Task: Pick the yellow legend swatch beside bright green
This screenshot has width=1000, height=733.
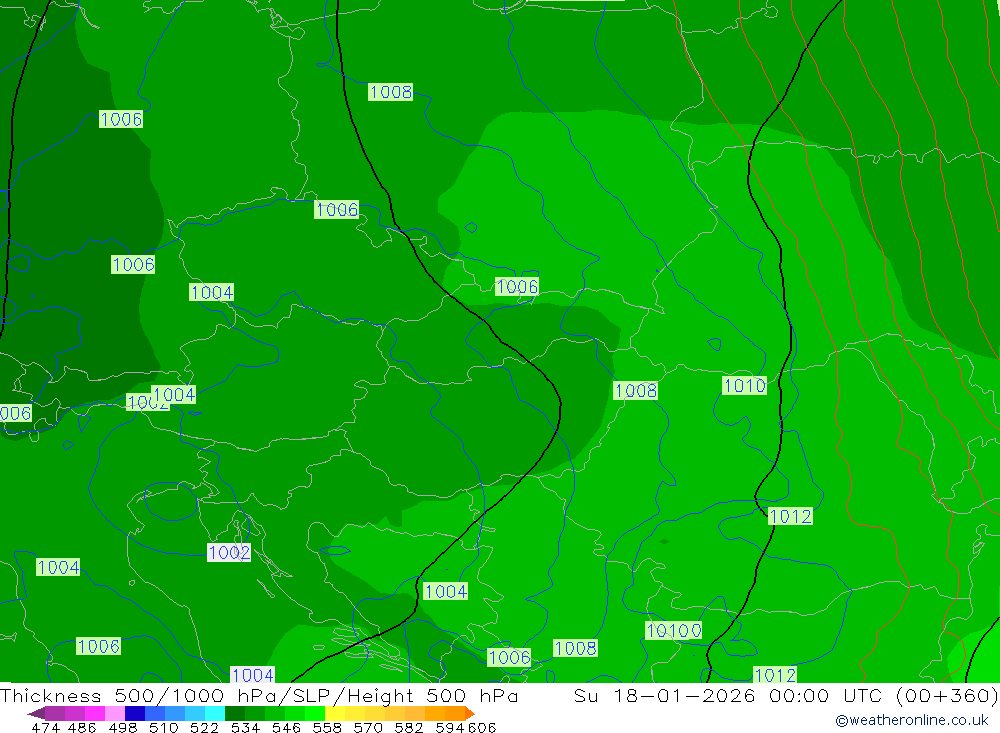Action: click(x=335, y=713)
